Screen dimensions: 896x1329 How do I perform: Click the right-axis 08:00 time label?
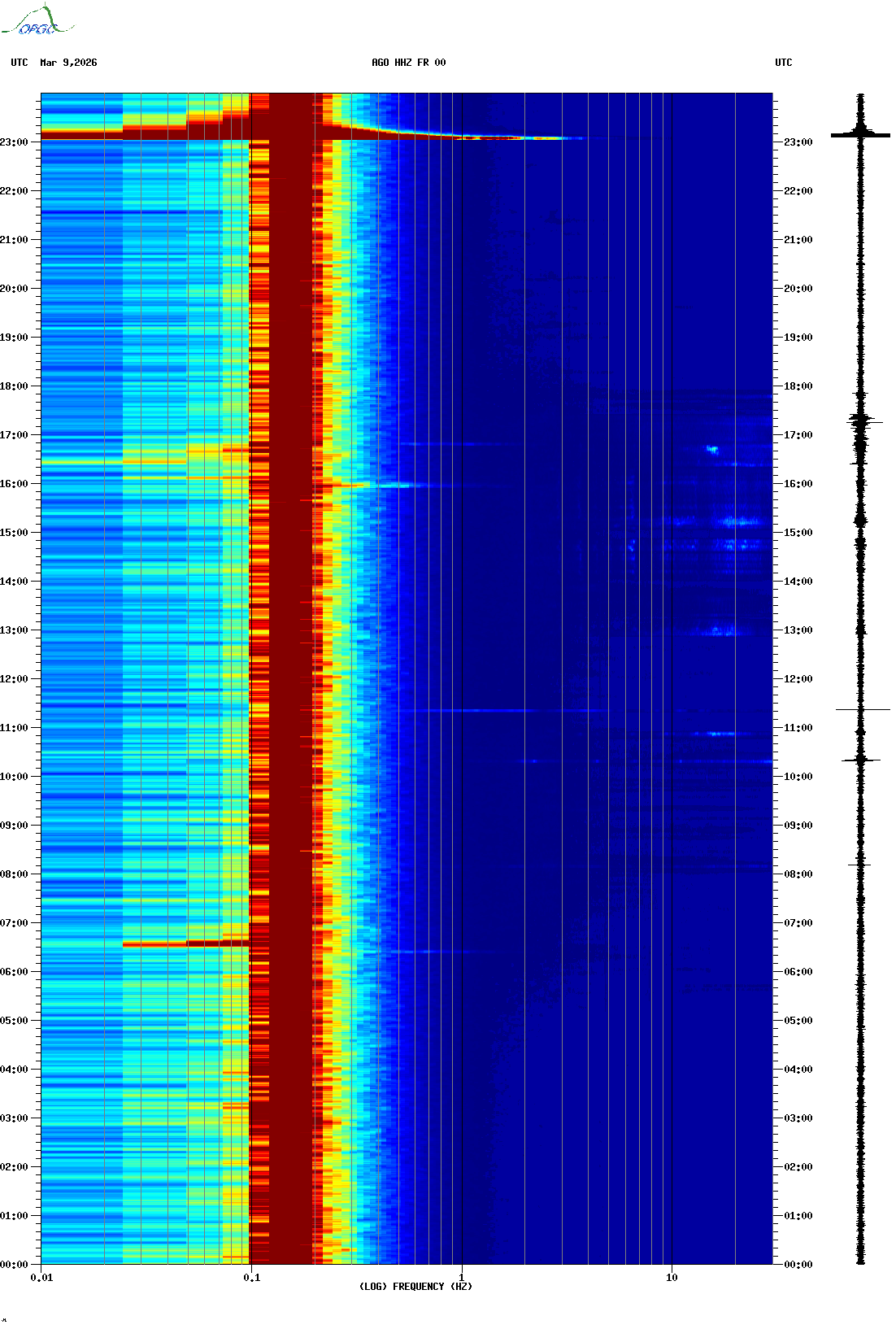(x=798, y=874)
